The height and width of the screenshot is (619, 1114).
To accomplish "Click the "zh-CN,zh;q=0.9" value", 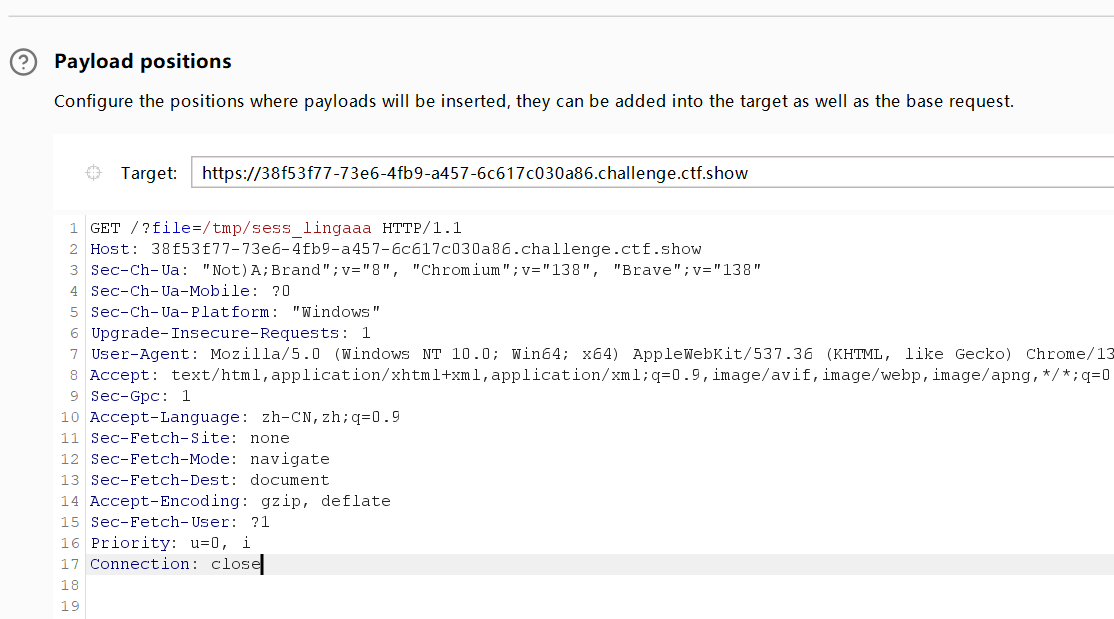I will (330, 417).
